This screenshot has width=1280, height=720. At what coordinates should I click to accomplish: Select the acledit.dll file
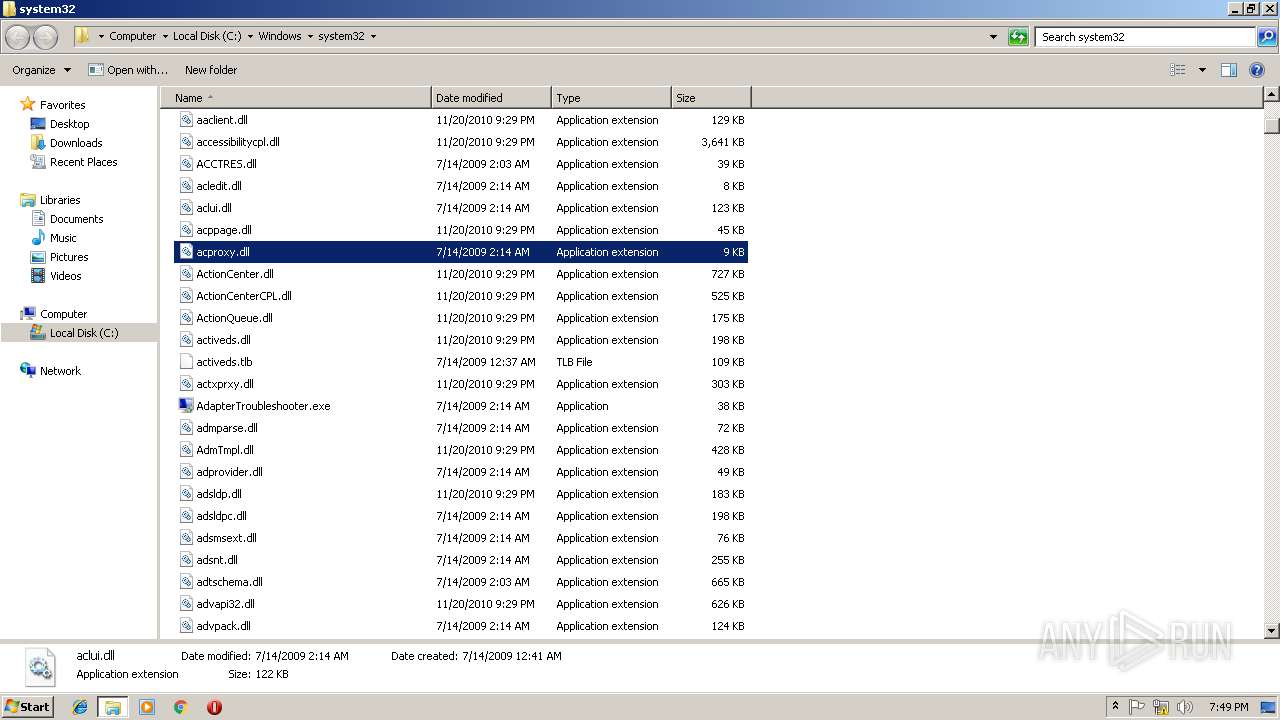[x=461, y=186]
